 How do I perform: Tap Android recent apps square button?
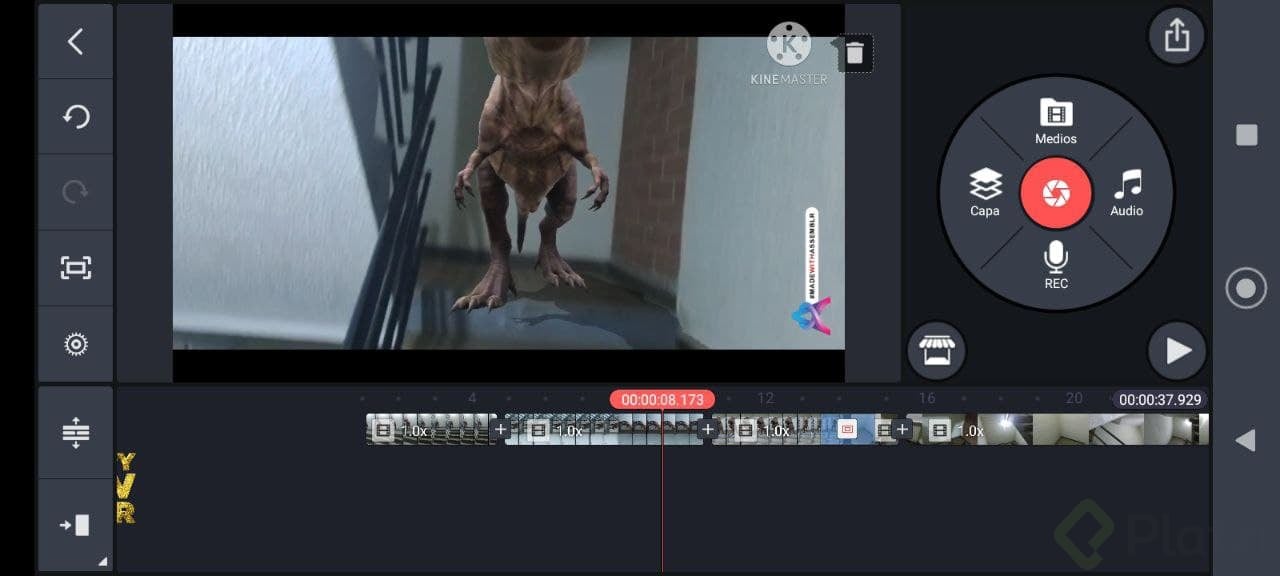tap(1246, 135)
